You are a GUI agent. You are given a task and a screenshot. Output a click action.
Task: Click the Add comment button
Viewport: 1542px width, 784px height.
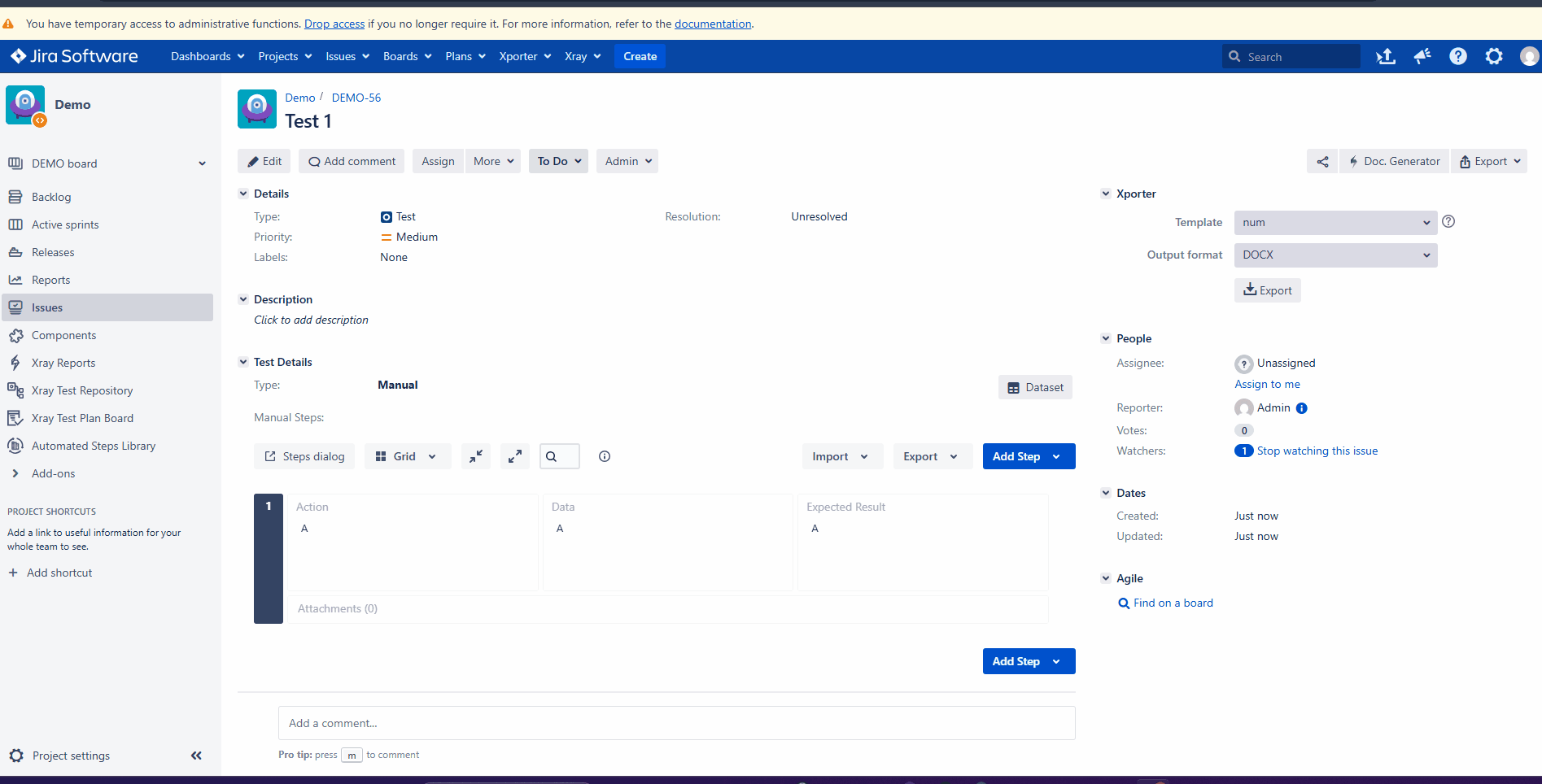coord(352,161)
